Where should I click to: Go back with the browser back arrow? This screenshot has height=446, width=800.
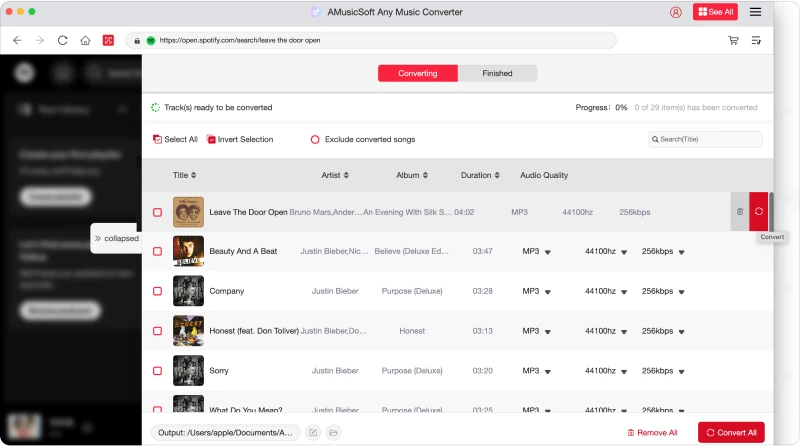click(x=17, y=40)
